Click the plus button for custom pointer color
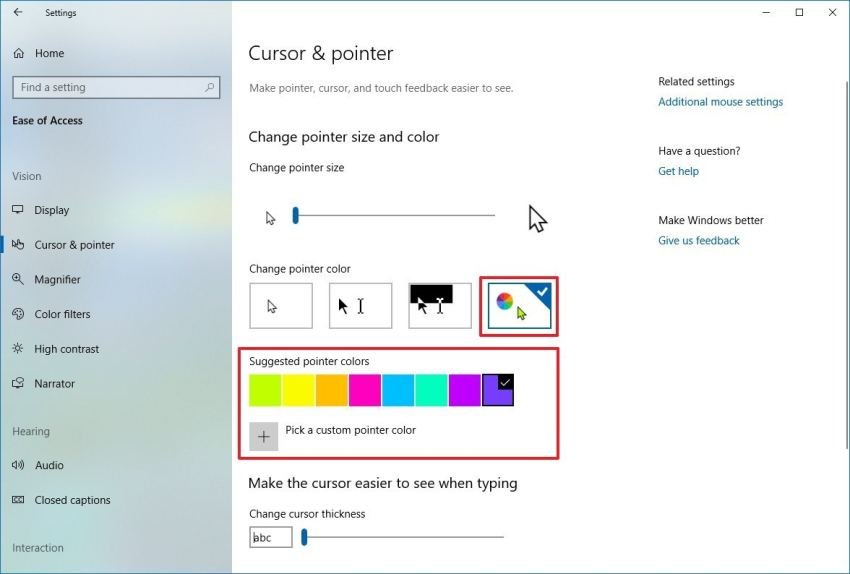This screenshot has width=850, height=574. (264, 436)
